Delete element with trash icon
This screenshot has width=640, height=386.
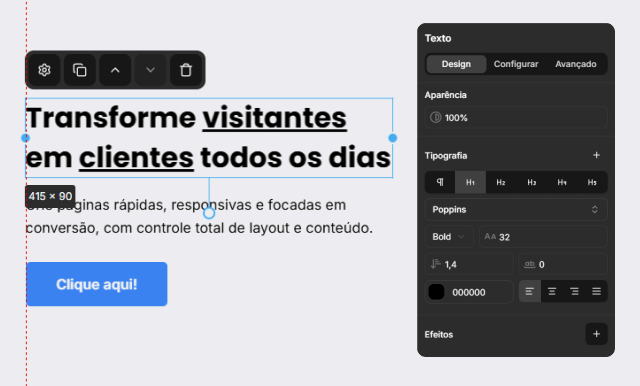click(x=186, y=70)
